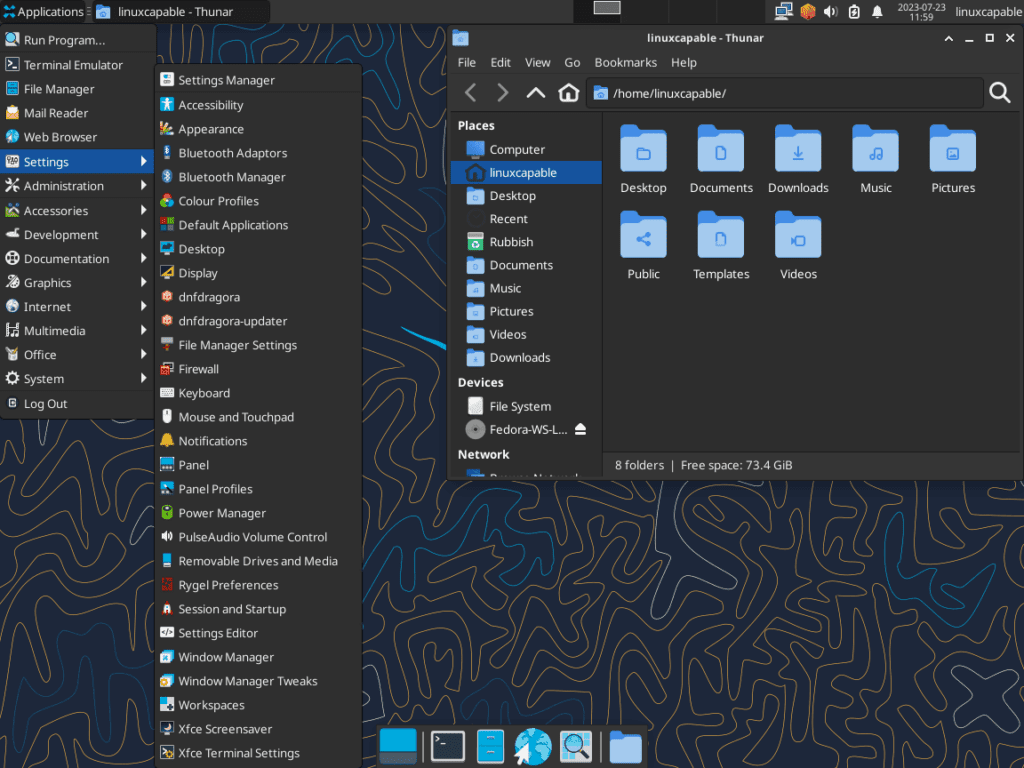
Task: Open search with Thunar's magnifier icon
Action: click(999, 92)
